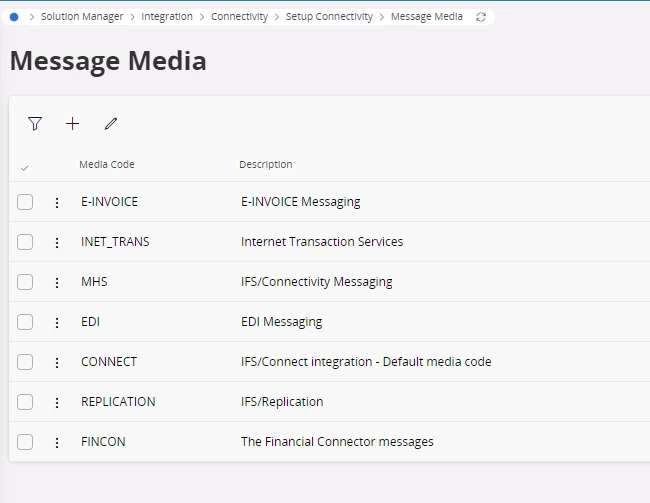Viewport: 650px width, 503px height.
Task: Refresh page via breadcrumb reload icon
Action: [481, 17]
